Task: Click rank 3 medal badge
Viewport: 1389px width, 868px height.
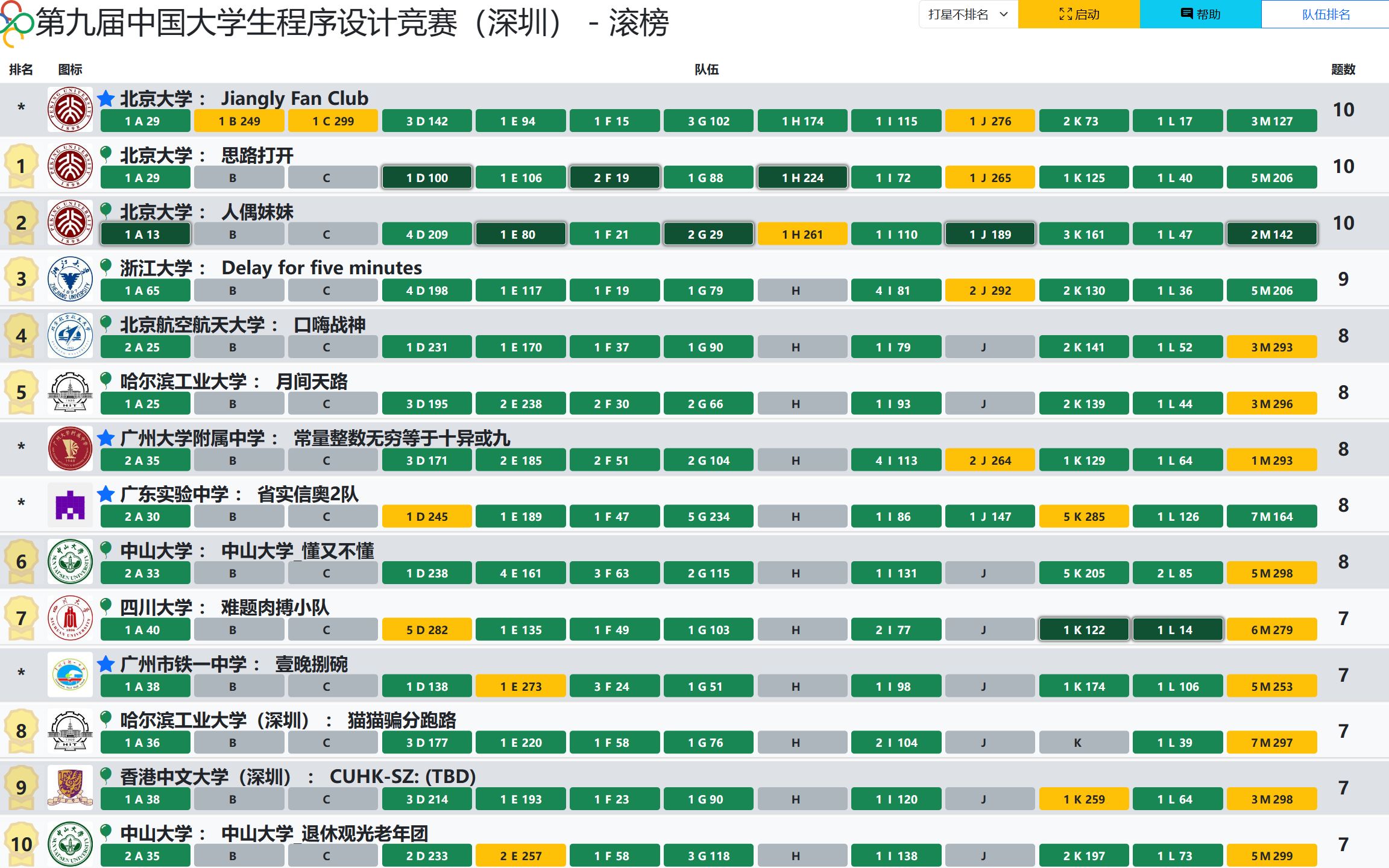Action: click(x=21, y=279)
